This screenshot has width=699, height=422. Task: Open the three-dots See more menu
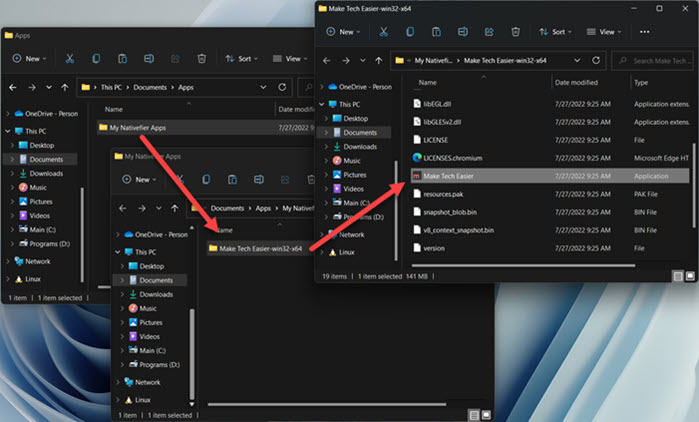pyautogui.click(x=644, y=32)
